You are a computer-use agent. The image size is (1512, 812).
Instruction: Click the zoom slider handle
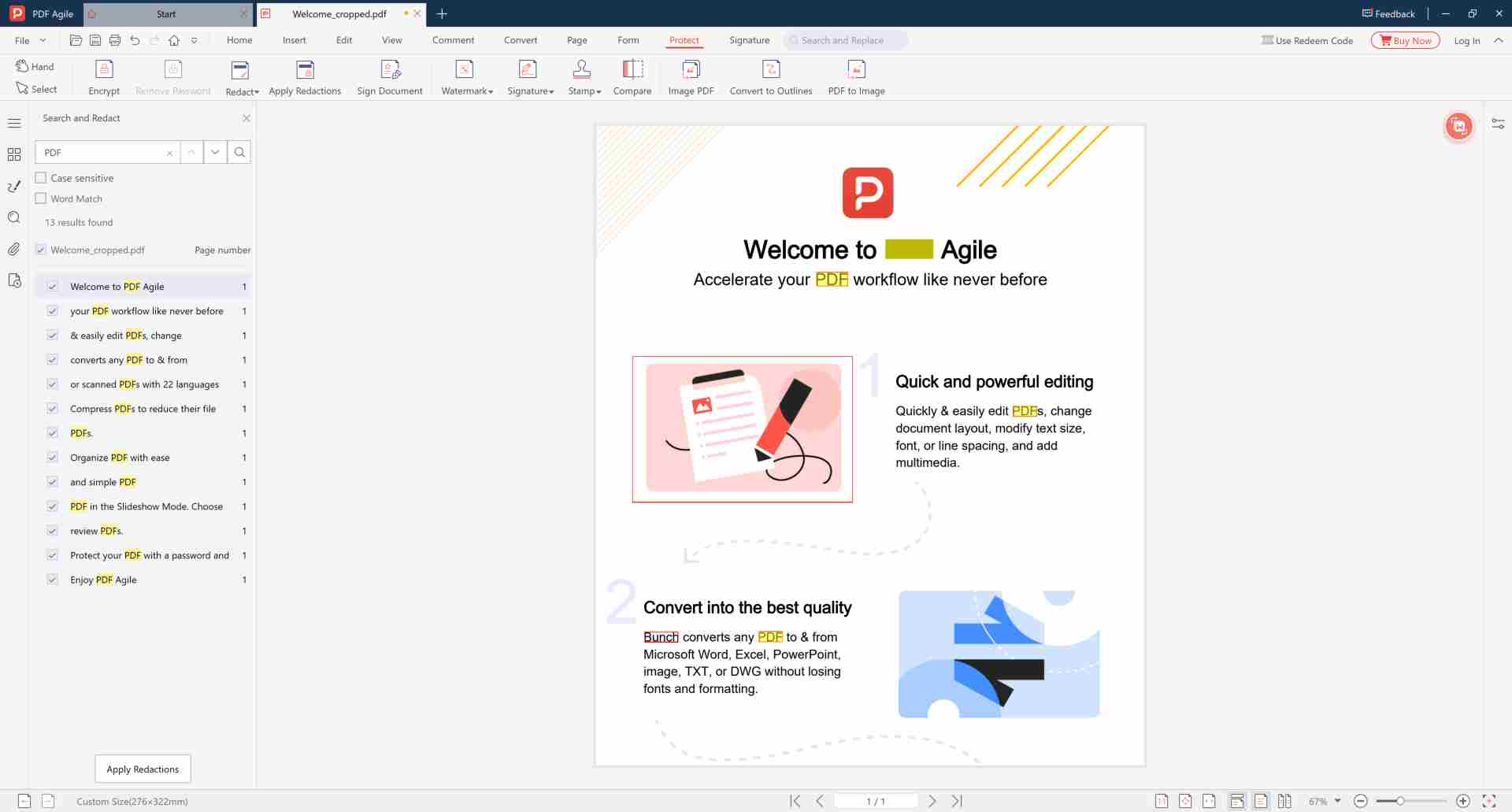point(1400,801)
